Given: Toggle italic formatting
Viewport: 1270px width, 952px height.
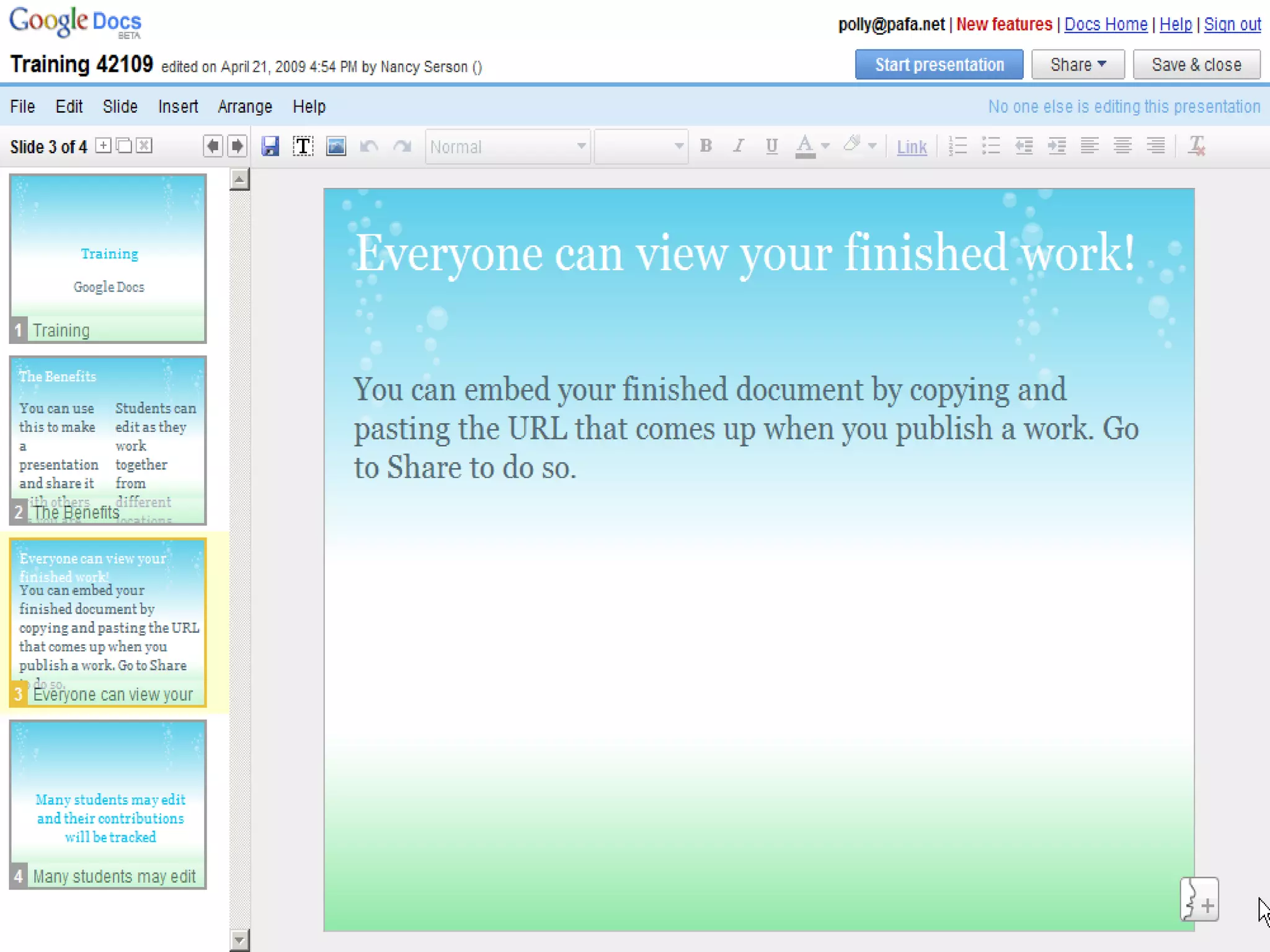Looking at the screenshot, I should point(739,146).
